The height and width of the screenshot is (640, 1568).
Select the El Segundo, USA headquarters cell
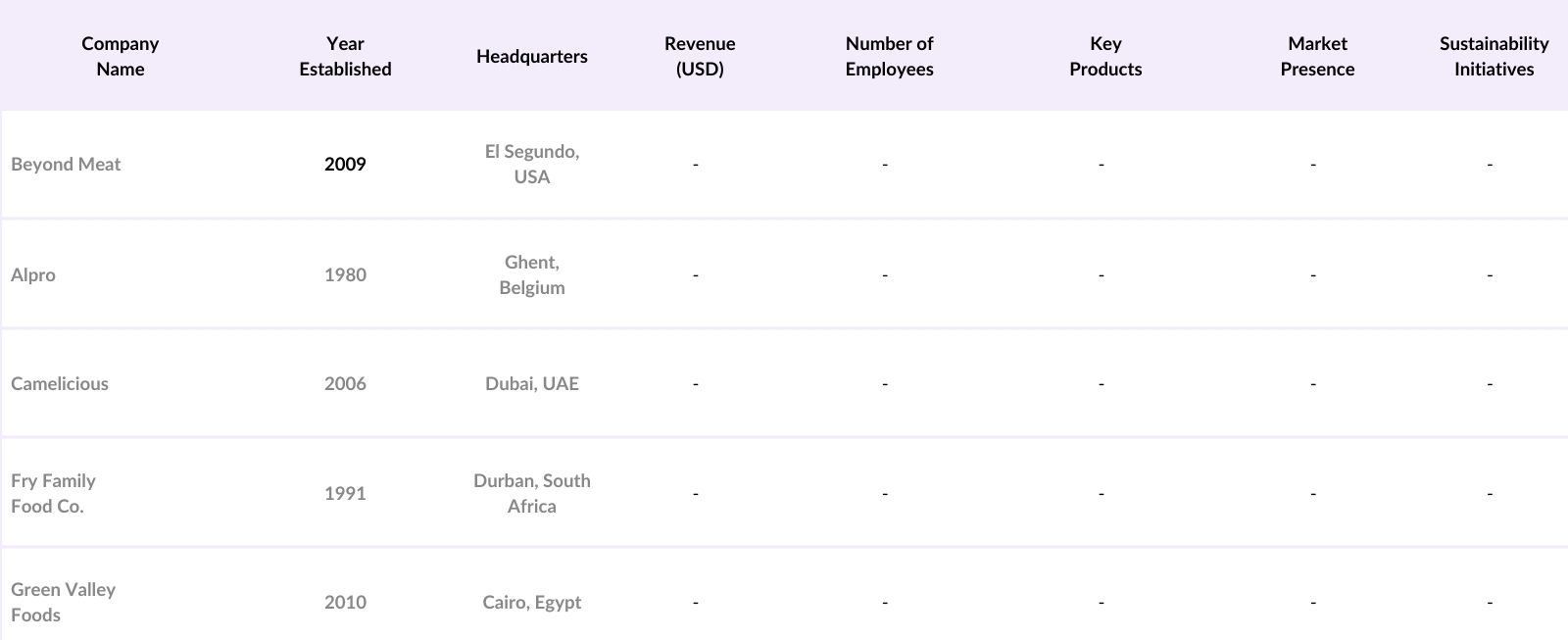(532, 164)
